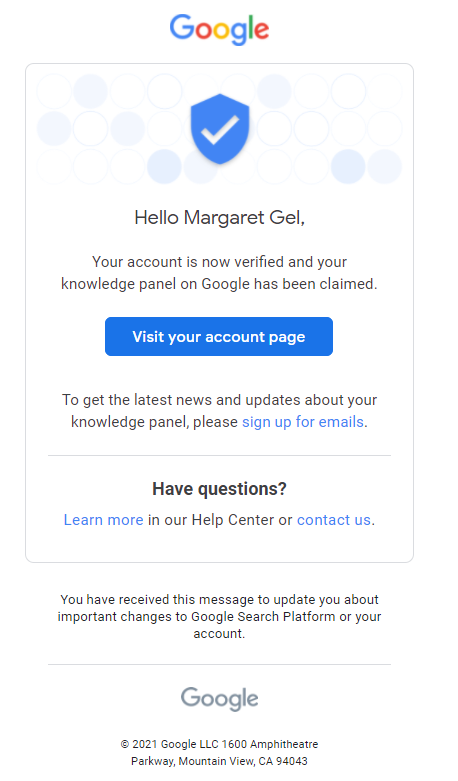This screenshot has width=458, height=781.
Task: Follow the contact us link
Action: [x=334, y=520]
